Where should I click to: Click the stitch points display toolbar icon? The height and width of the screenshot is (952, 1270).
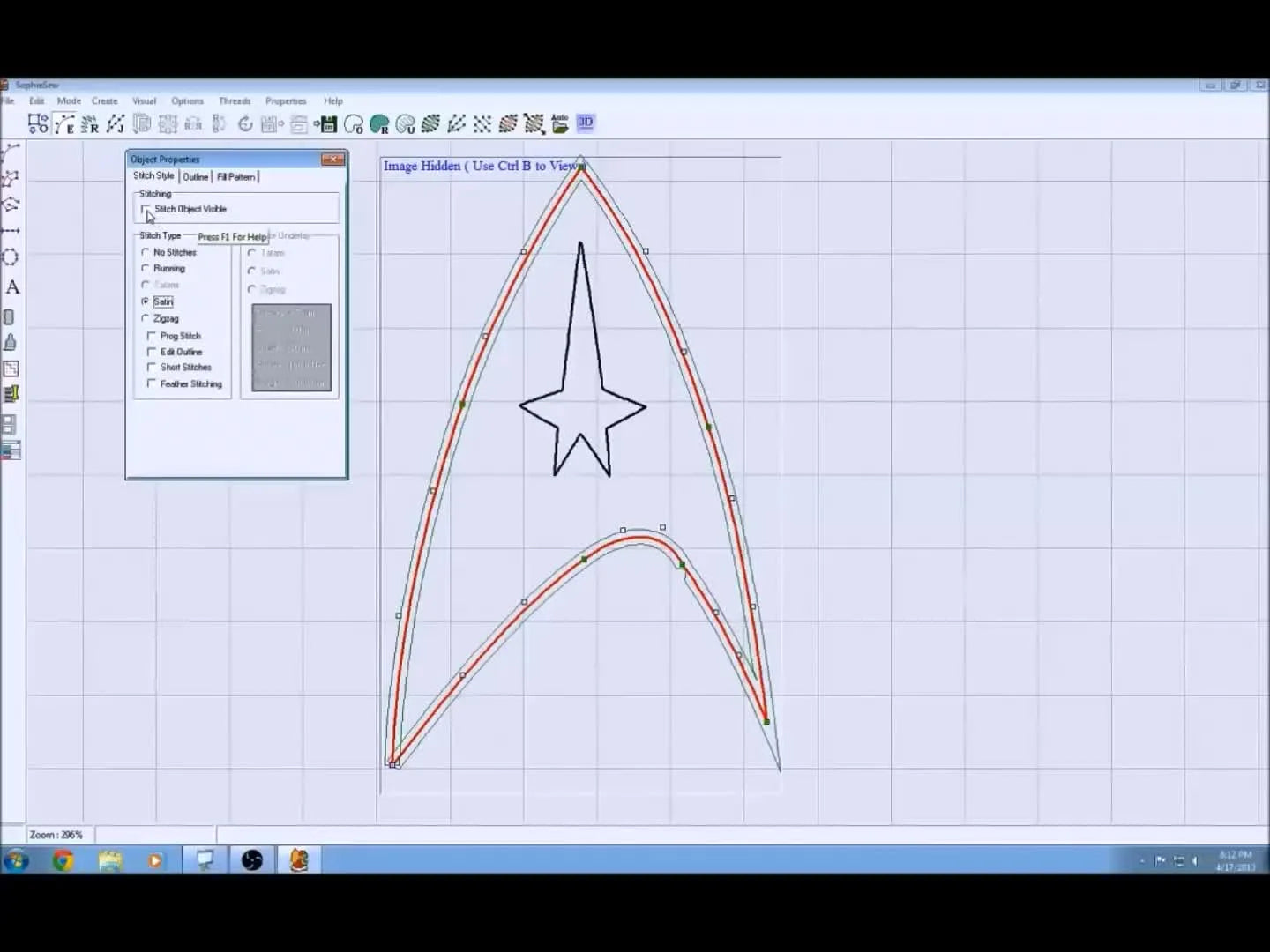[482, 123]
